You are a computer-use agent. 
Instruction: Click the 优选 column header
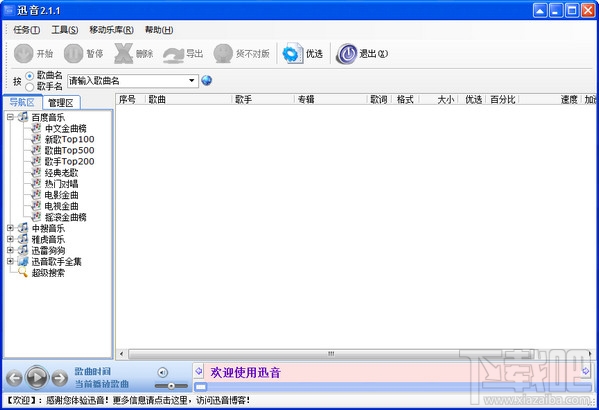pyautogui.click(x=473, y=99)
